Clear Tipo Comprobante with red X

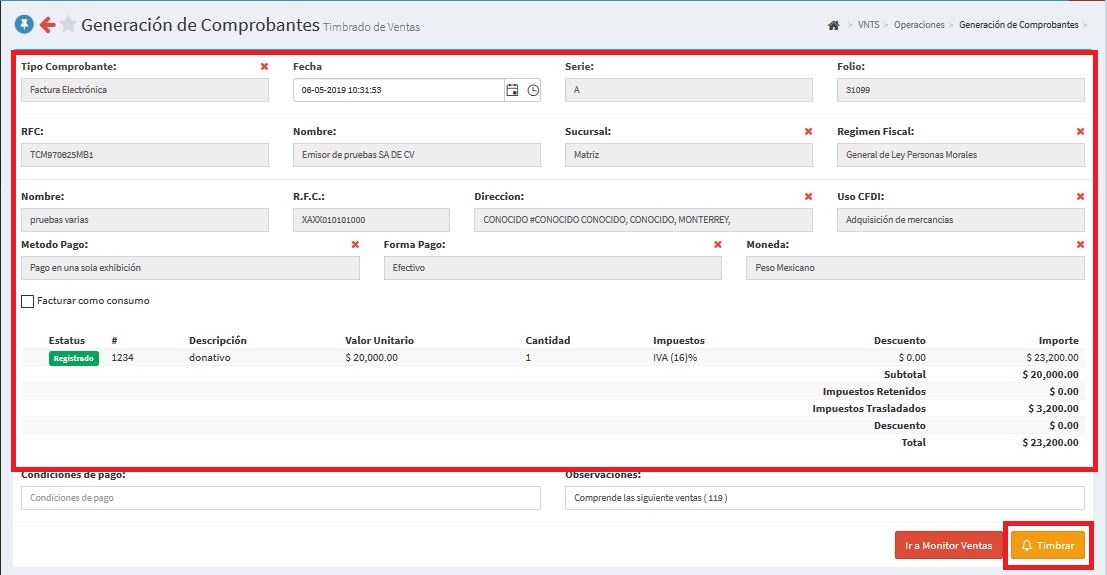coord(264,67)
